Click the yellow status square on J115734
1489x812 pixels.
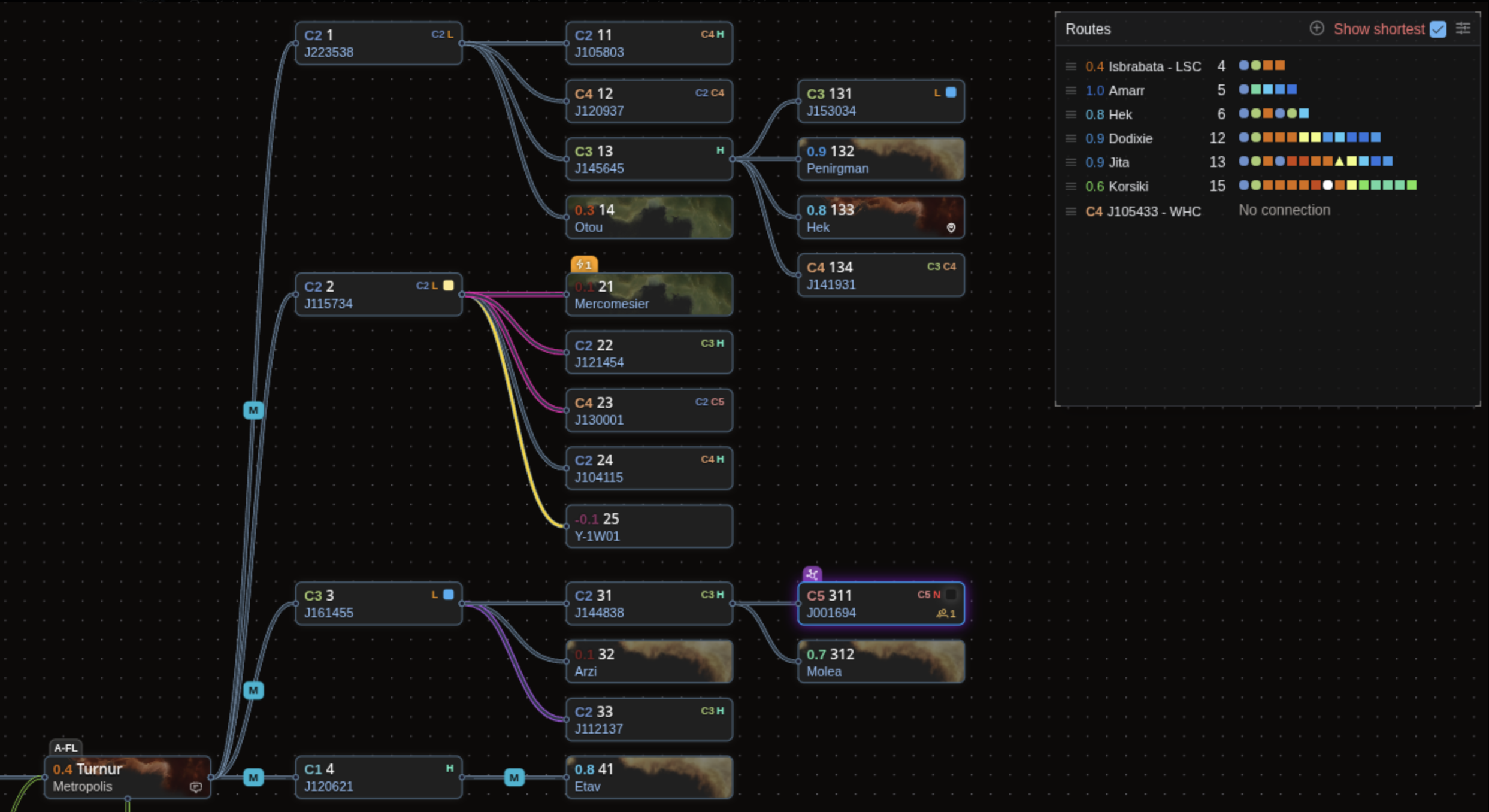[x=448, y=286]
